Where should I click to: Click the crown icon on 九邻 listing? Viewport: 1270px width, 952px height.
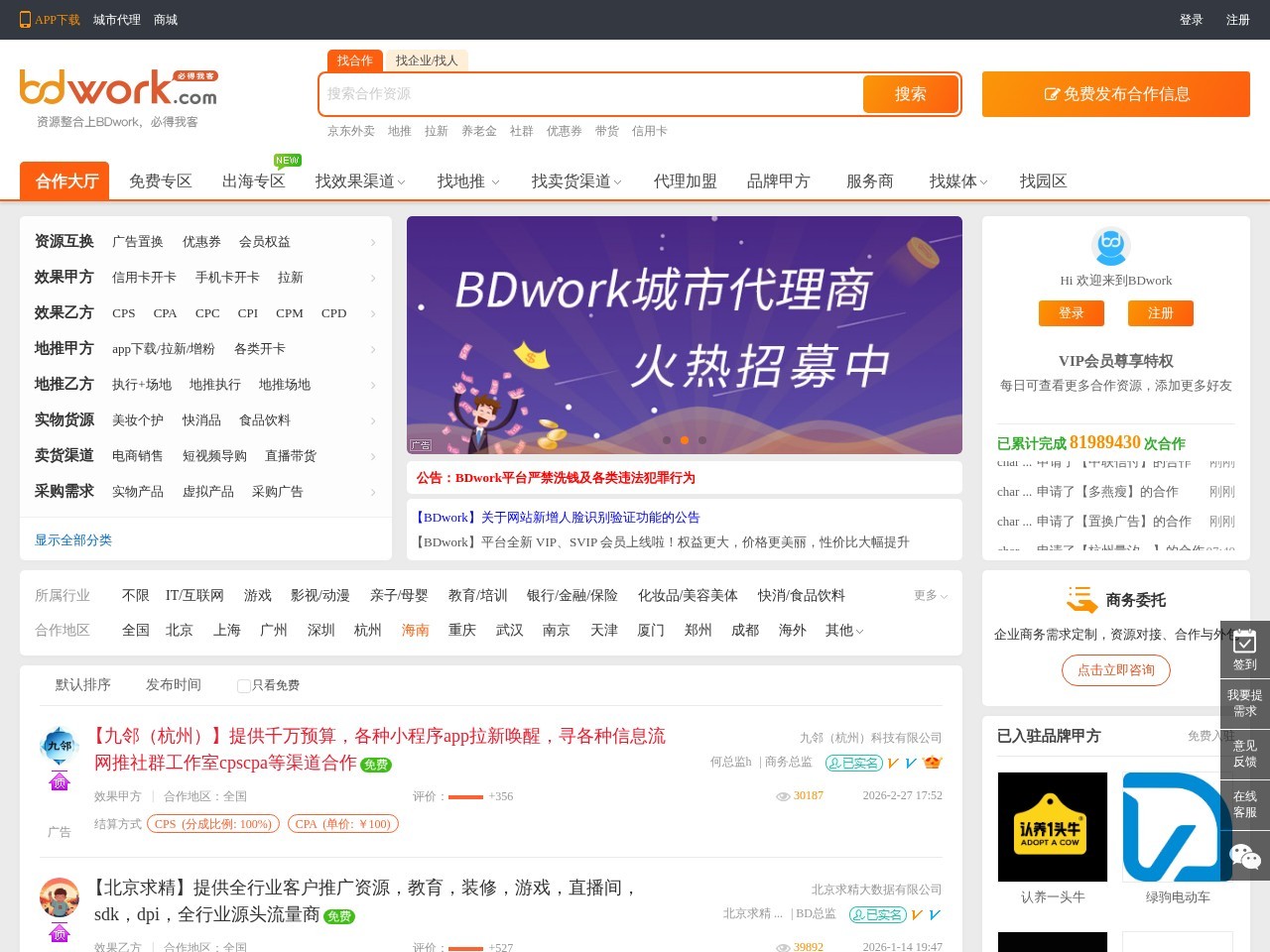[x=932, y=763]
